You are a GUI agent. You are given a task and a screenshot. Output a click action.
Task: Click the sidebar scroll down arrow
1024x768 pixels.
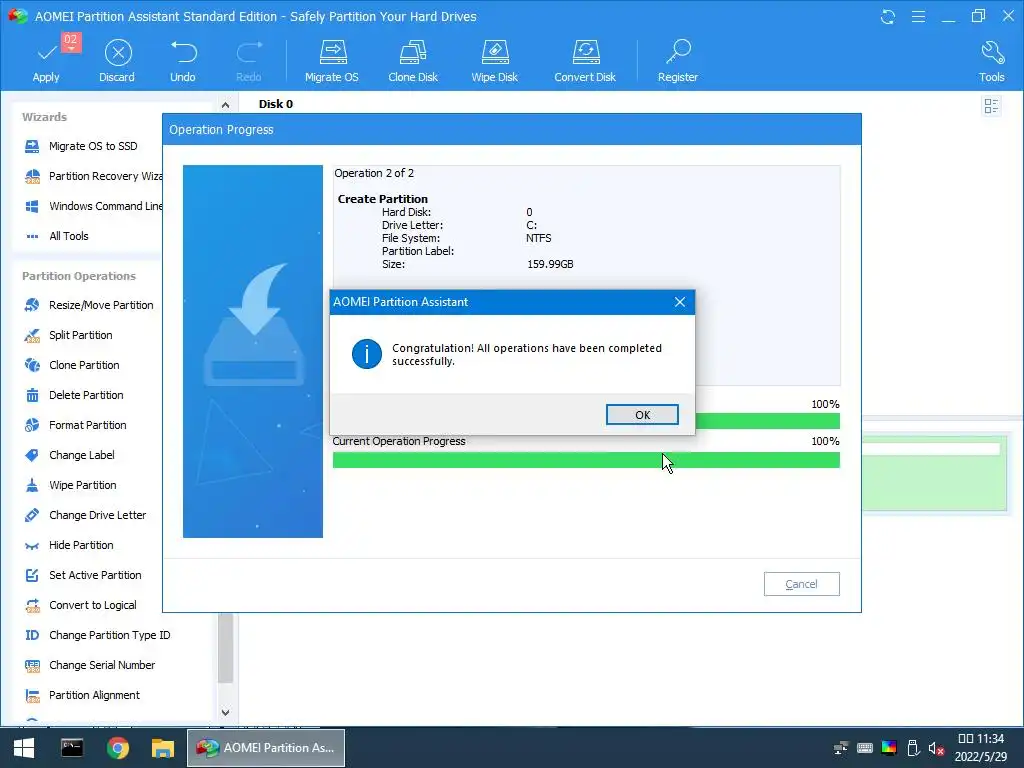[x=225, y=712]
